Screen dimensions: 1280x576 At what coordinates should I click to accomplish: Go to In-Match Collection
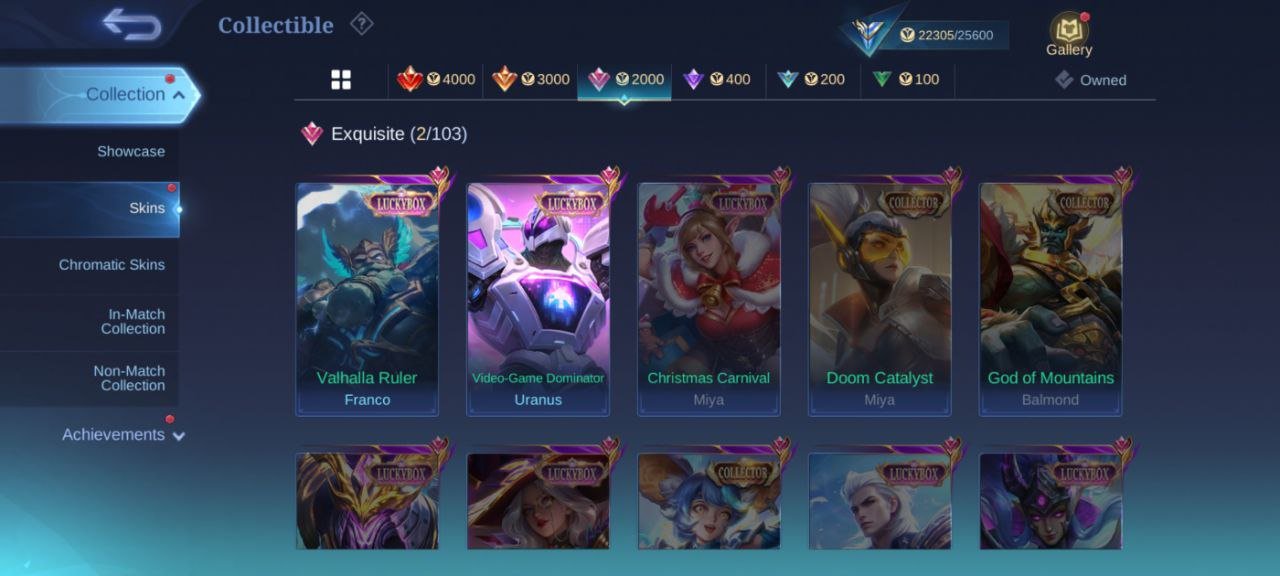(133, 321)
